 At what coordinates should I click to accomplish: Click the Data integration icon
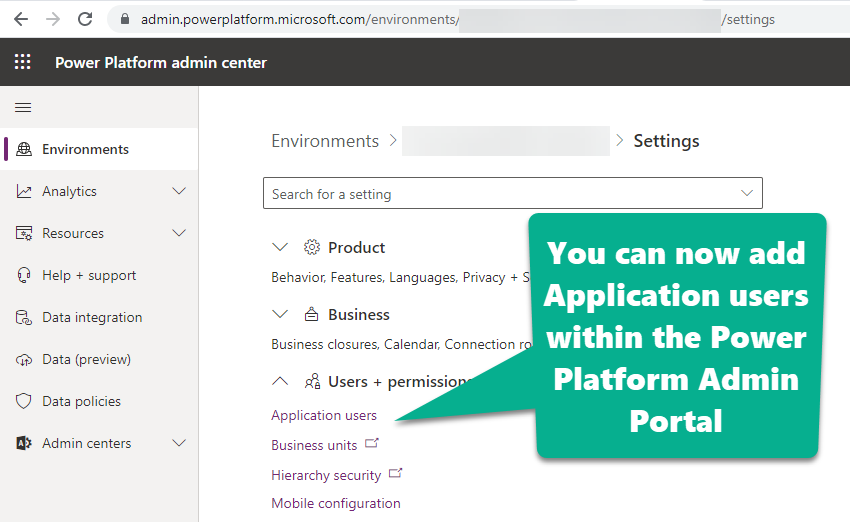[x=24, y=317]
